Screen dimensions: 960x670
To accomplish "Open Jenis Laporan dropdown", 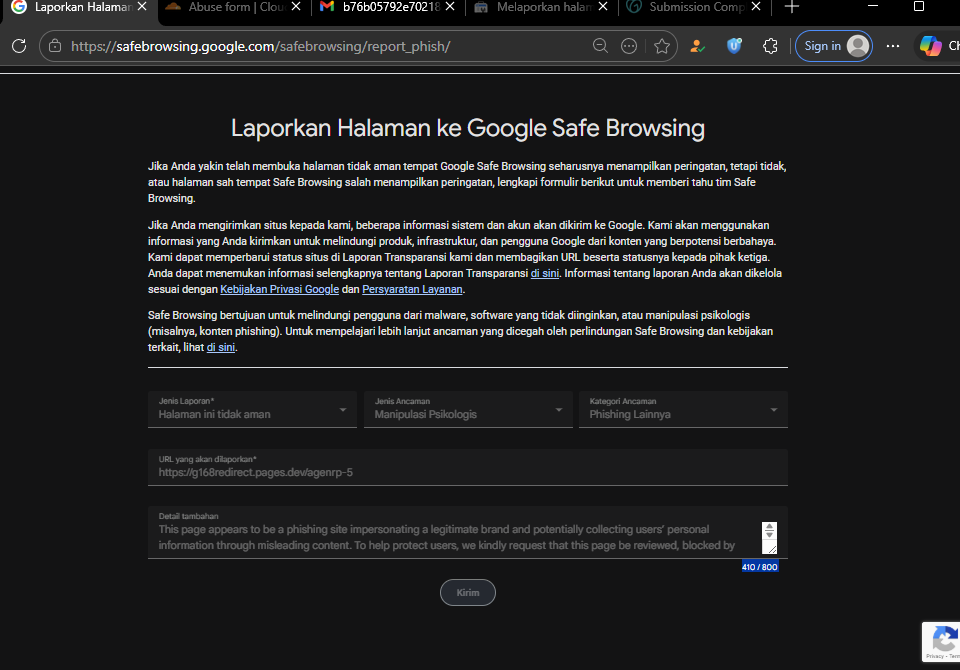I will (x=252, y=409).
